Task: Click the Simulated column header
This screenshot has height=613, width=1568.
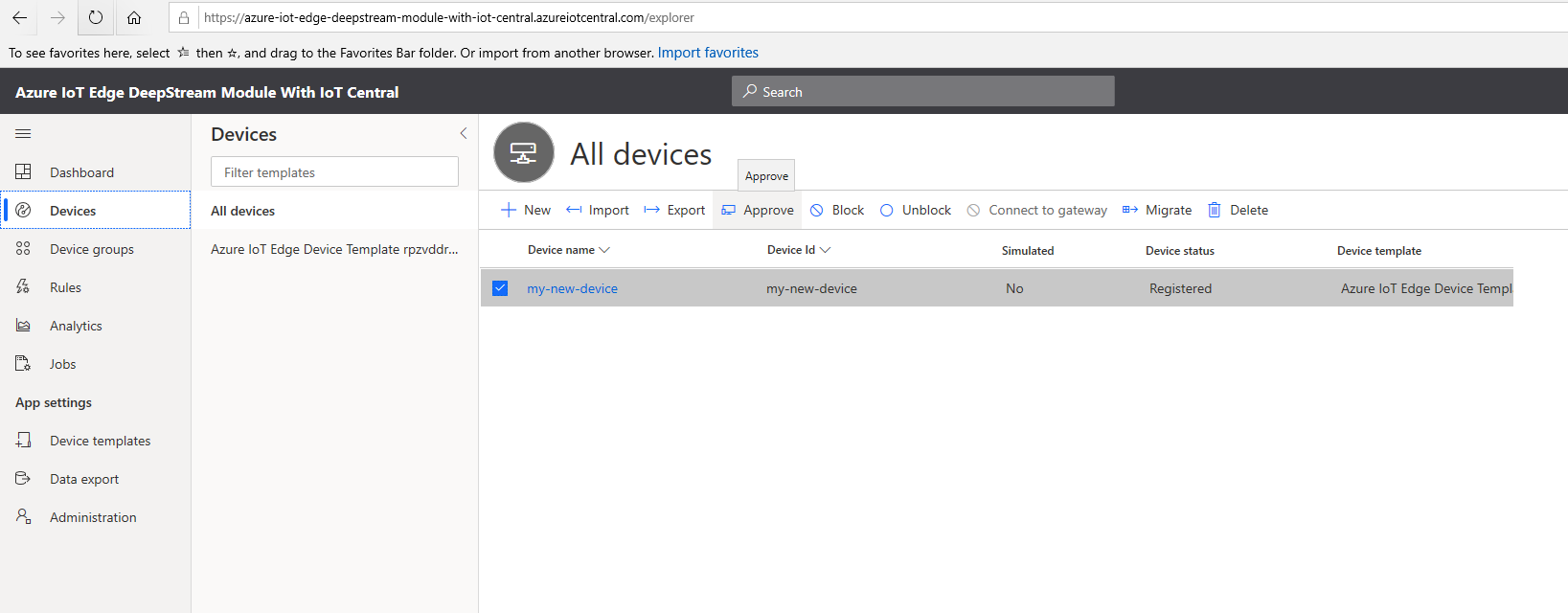Action: tap(1028, 250)
